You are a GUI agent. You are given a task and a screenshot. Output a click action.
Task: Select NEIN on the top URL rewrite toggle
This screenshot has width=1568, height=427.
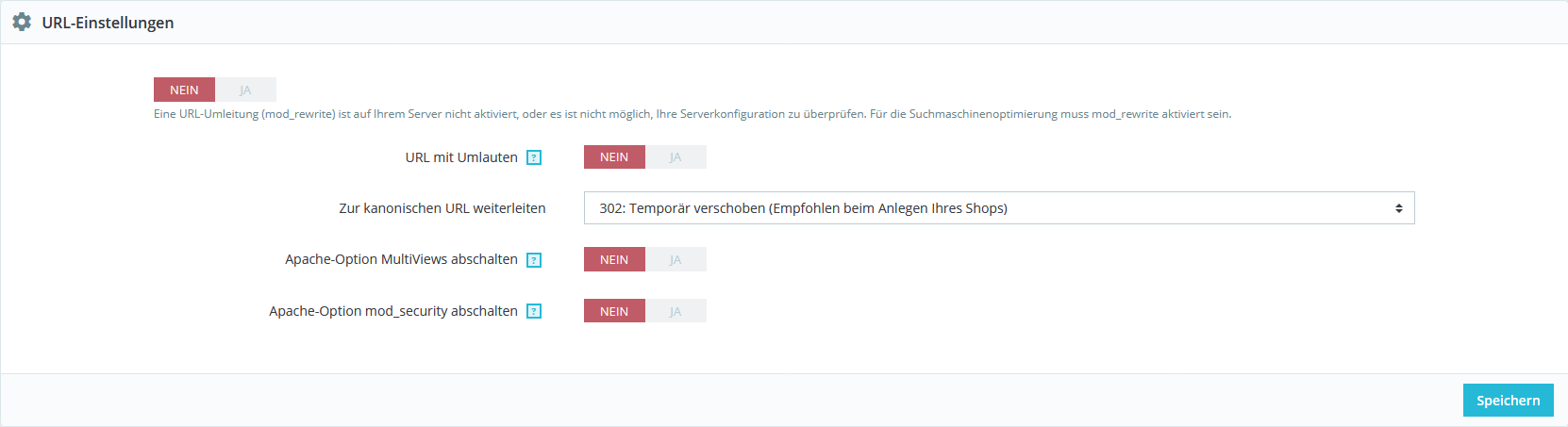point(184,90)
